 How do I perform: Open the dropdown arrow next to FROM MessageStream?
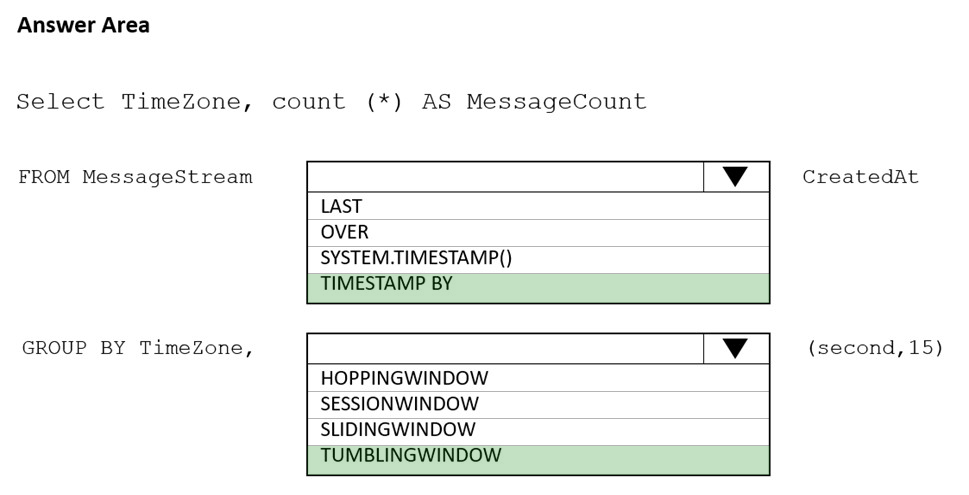[x=735, y=177]
